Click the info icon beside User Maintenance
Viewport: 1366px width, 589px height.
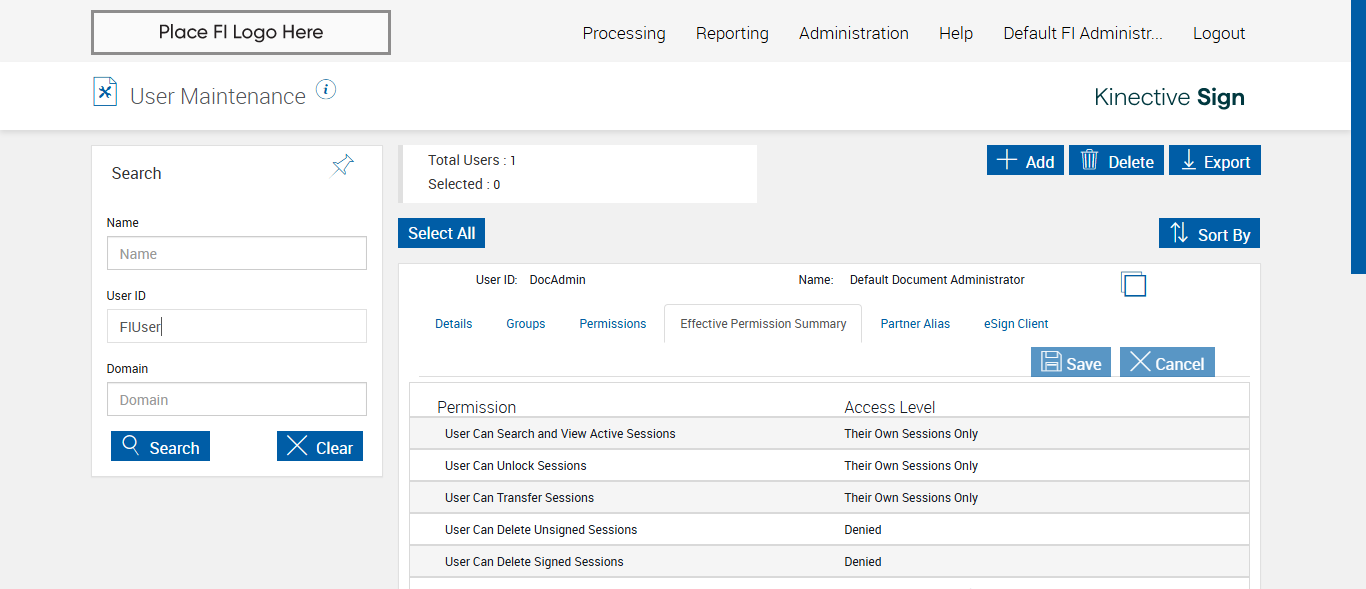[326, 90]
